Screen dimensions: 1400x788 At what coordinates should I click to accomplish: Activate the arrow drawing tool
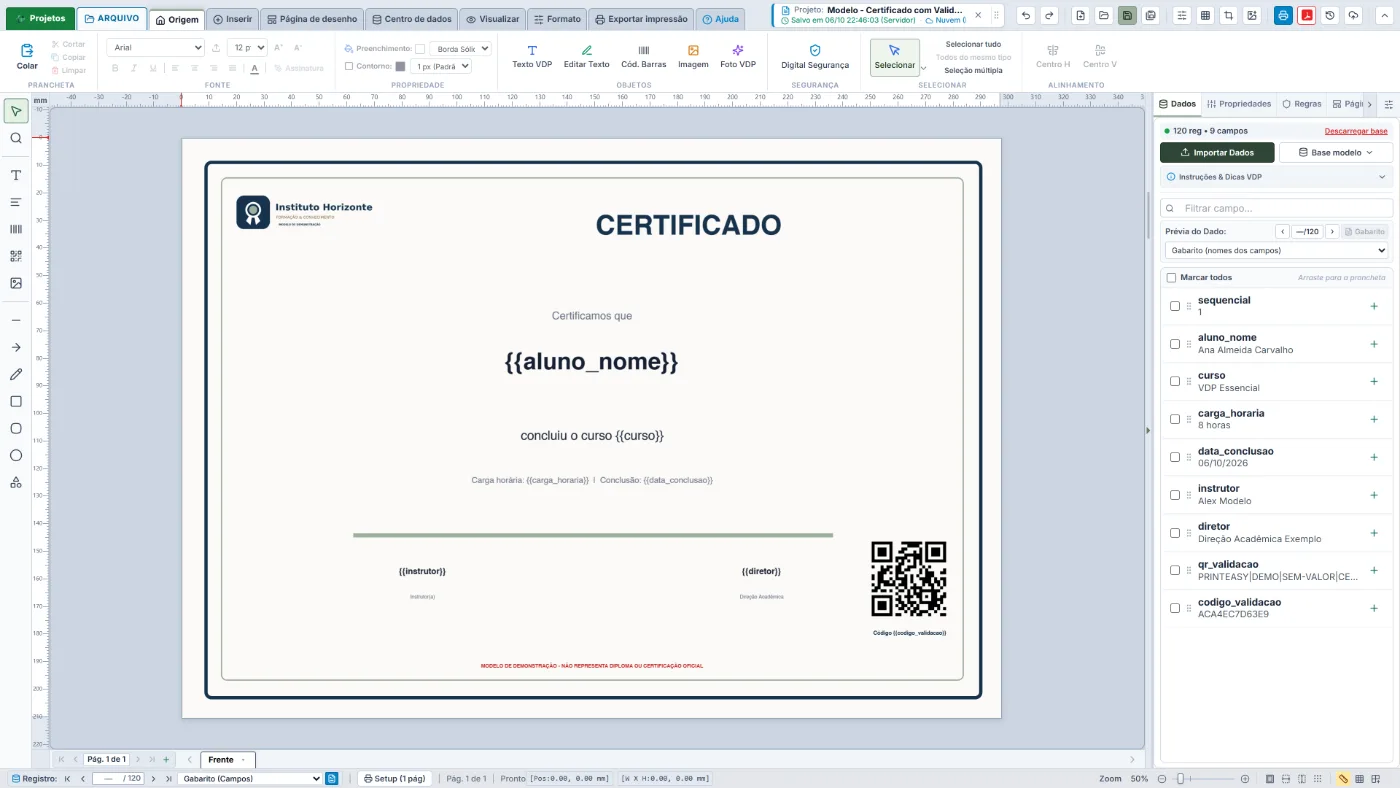coord(16,347)
